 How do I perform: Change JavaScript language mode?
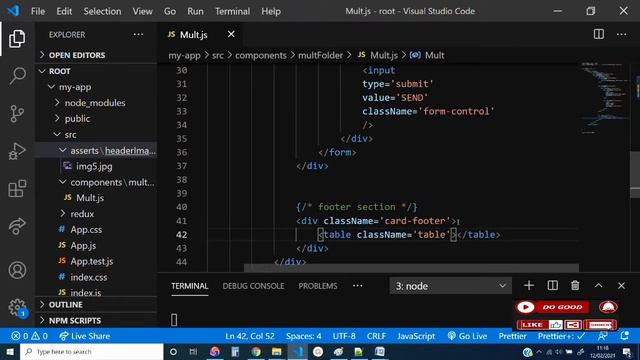(416, 336)
